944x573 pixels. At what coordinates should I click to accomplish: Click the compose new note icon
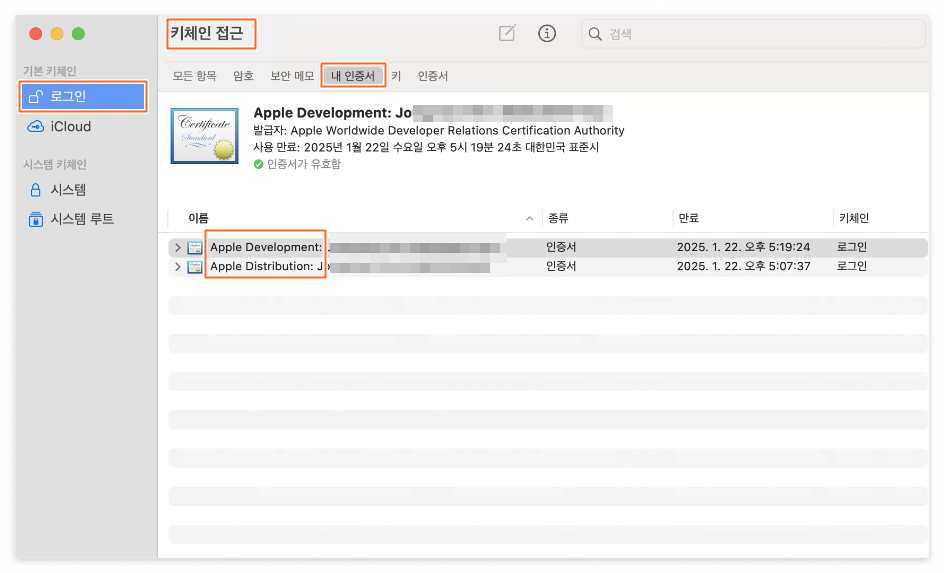[x=508, y=33]
